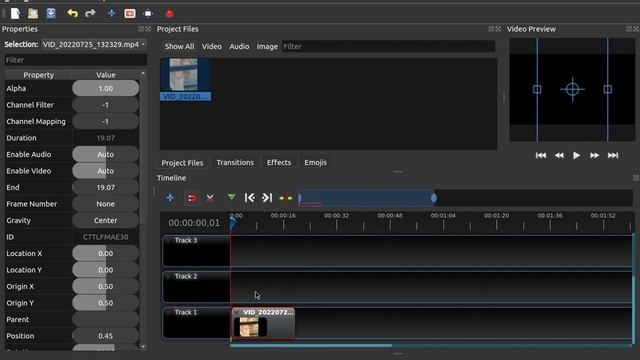Select the Show All filter

pyautogui.click(x=179, y=47)
